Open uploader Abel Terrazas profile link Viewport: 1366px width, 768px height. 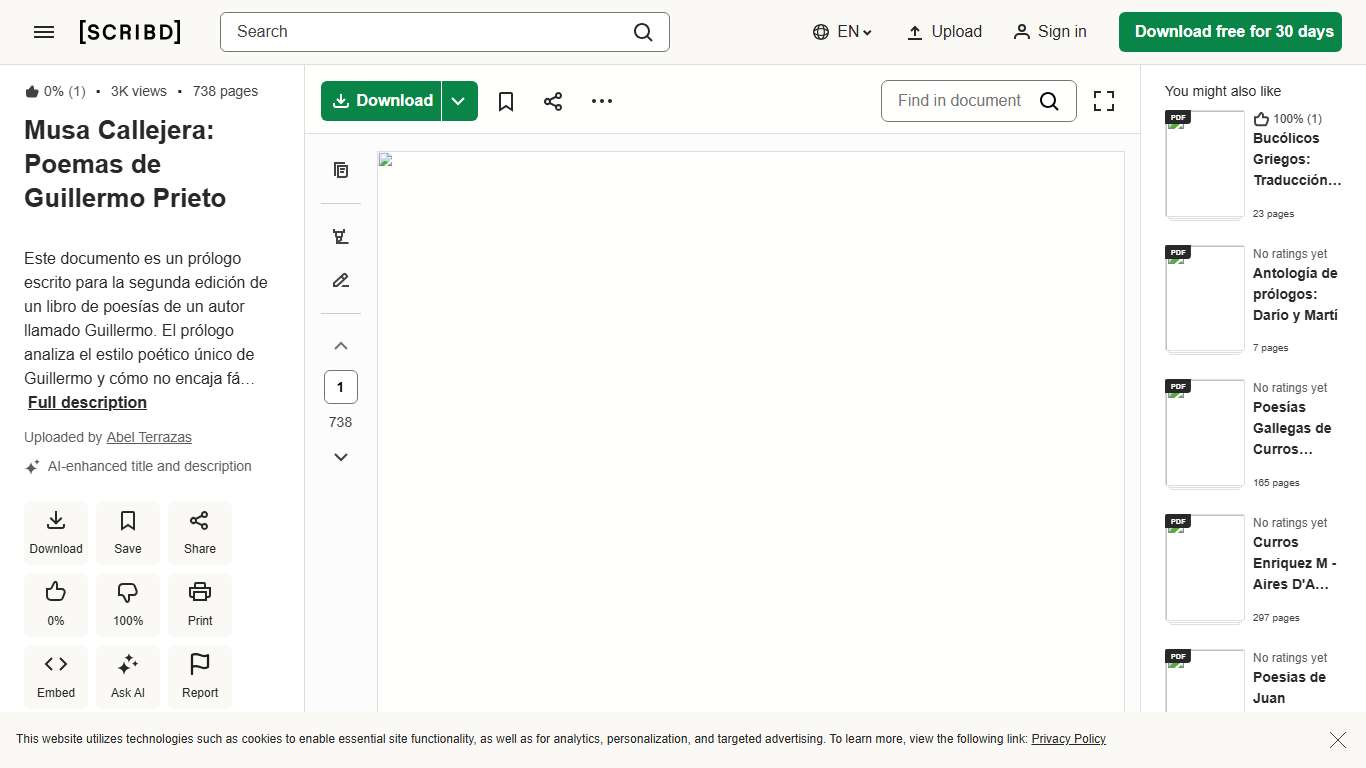pos(149,437)
